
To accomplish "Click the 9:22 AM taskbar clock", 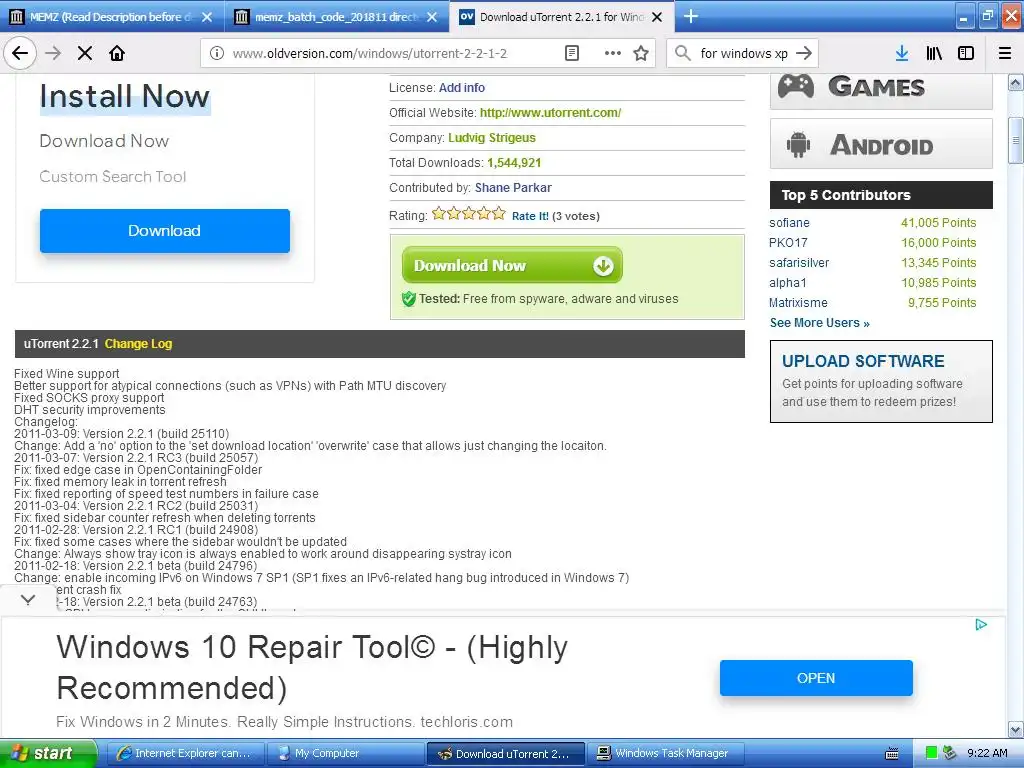I will pos(987,753).
